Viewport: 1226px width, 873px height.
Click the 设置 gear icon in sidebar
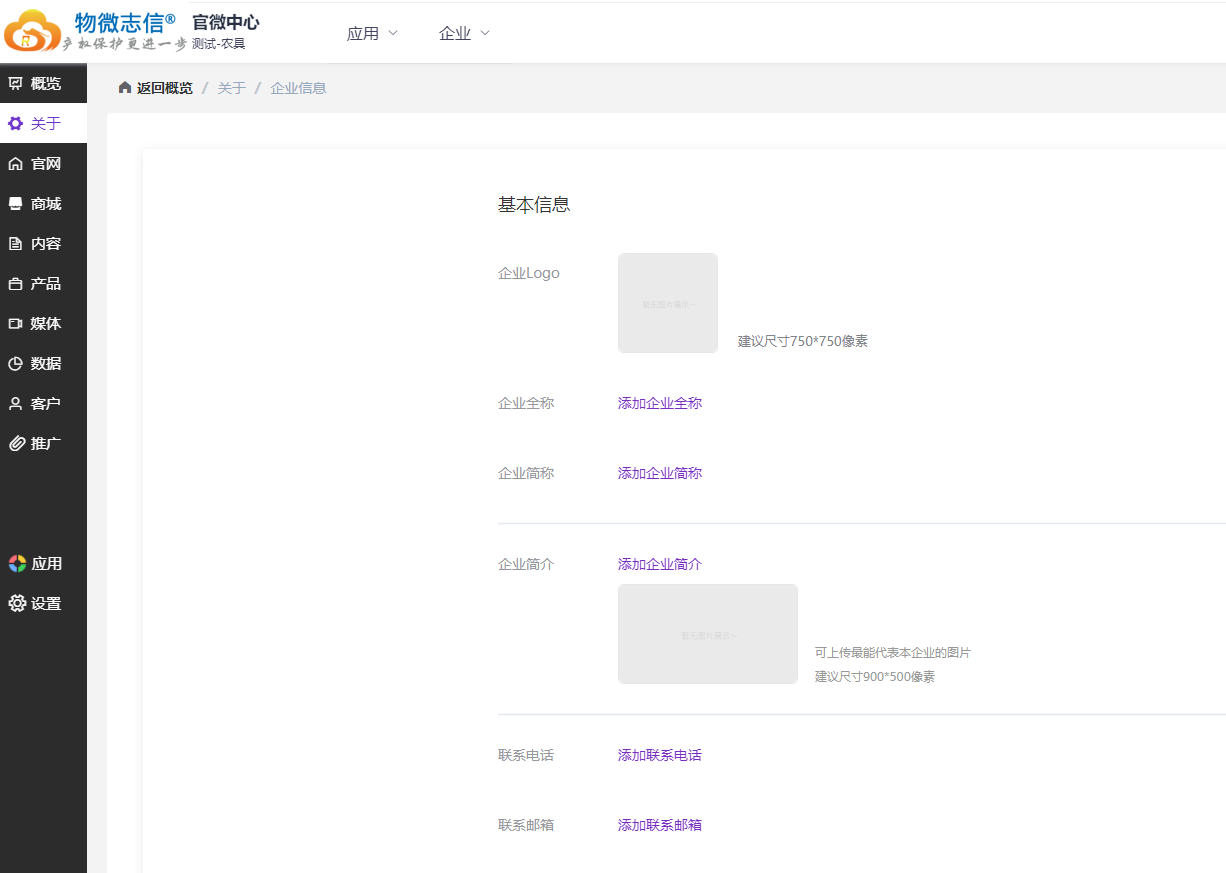pos(17,604)
